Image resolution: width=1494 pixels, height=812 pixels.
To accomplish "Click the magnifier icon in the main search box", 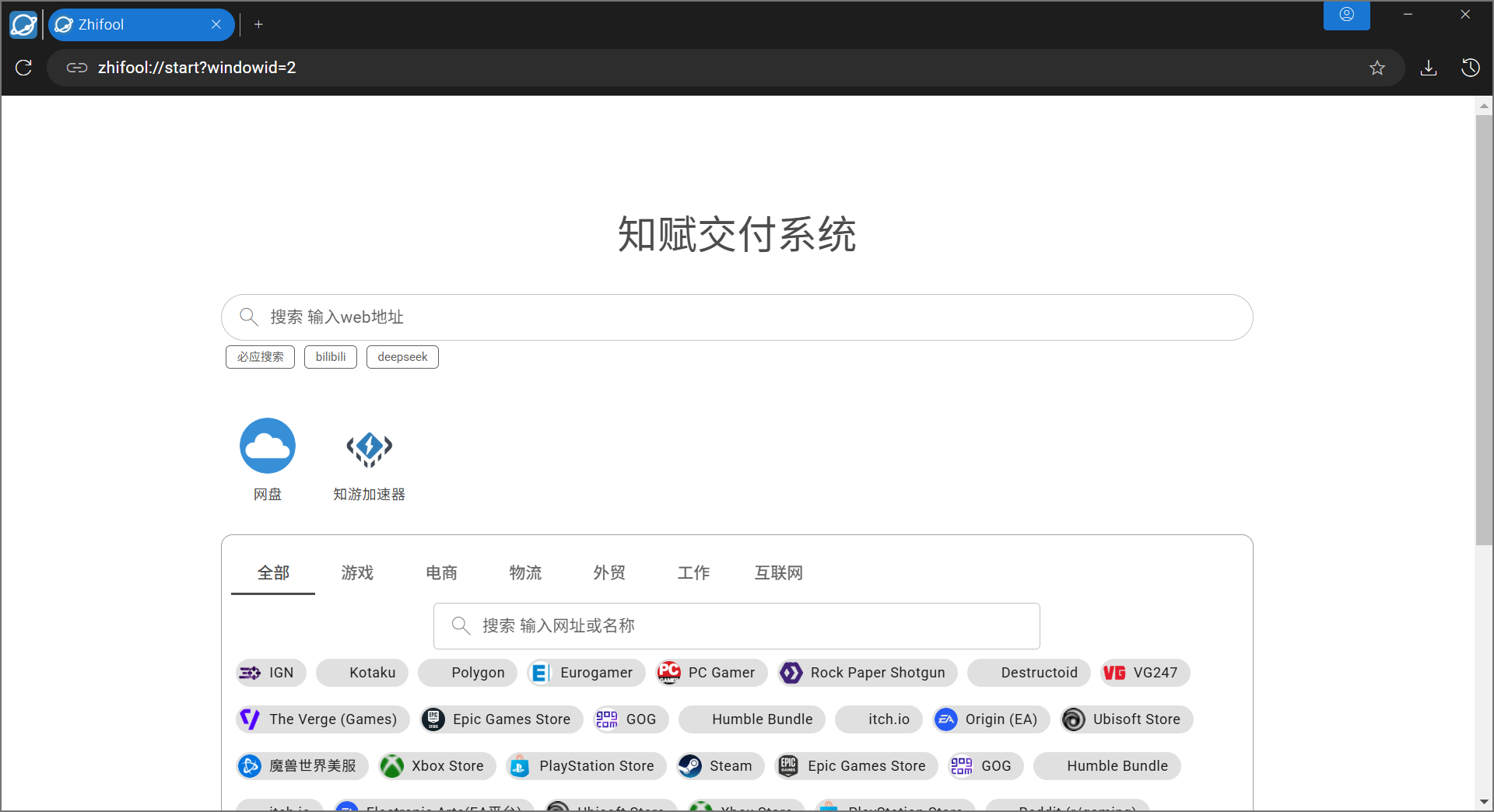I will [x=248, y=317].
